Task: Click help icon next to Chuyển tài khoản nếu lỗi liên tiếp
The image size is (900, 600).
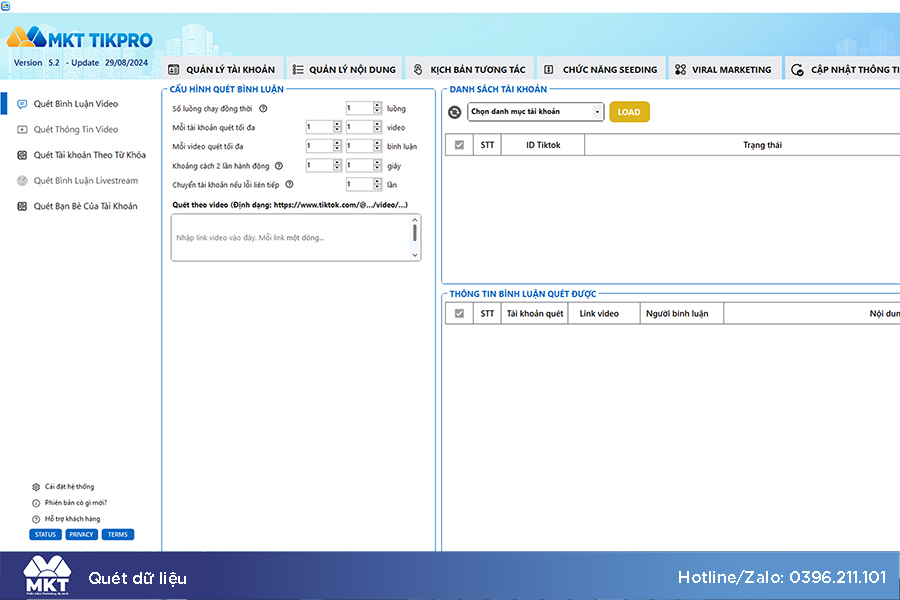Action: [289, 184]
